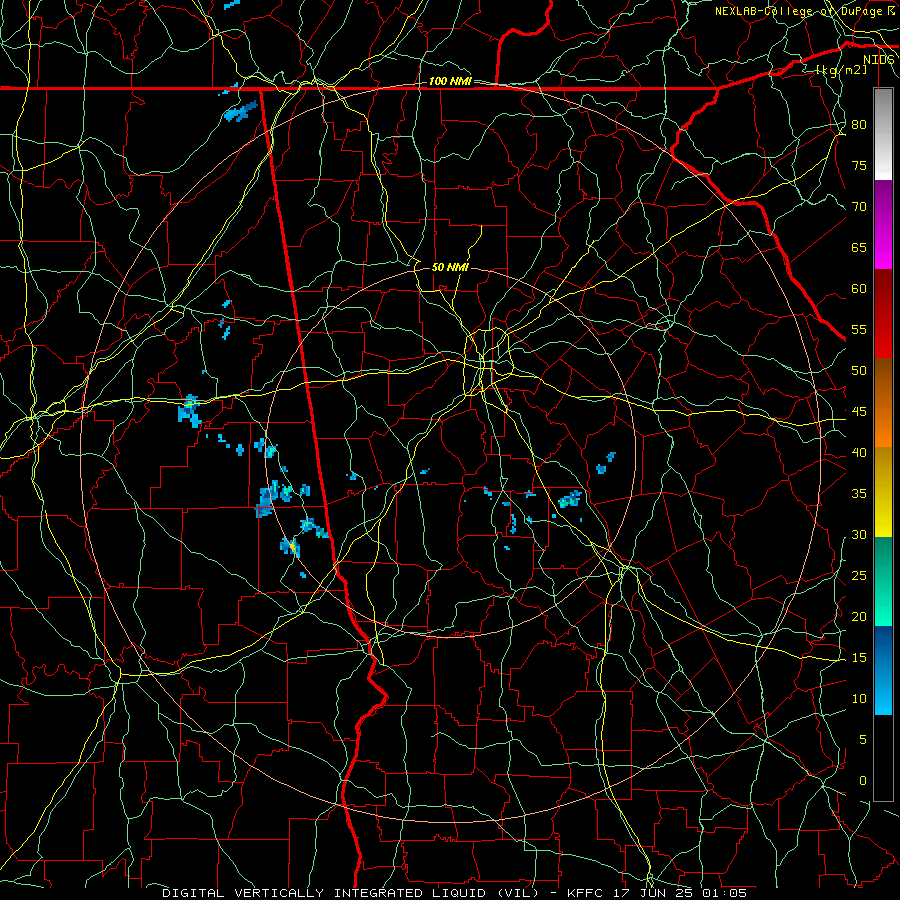Click the 75 value on the color scale
900x900 pixels.
point(859,165)
